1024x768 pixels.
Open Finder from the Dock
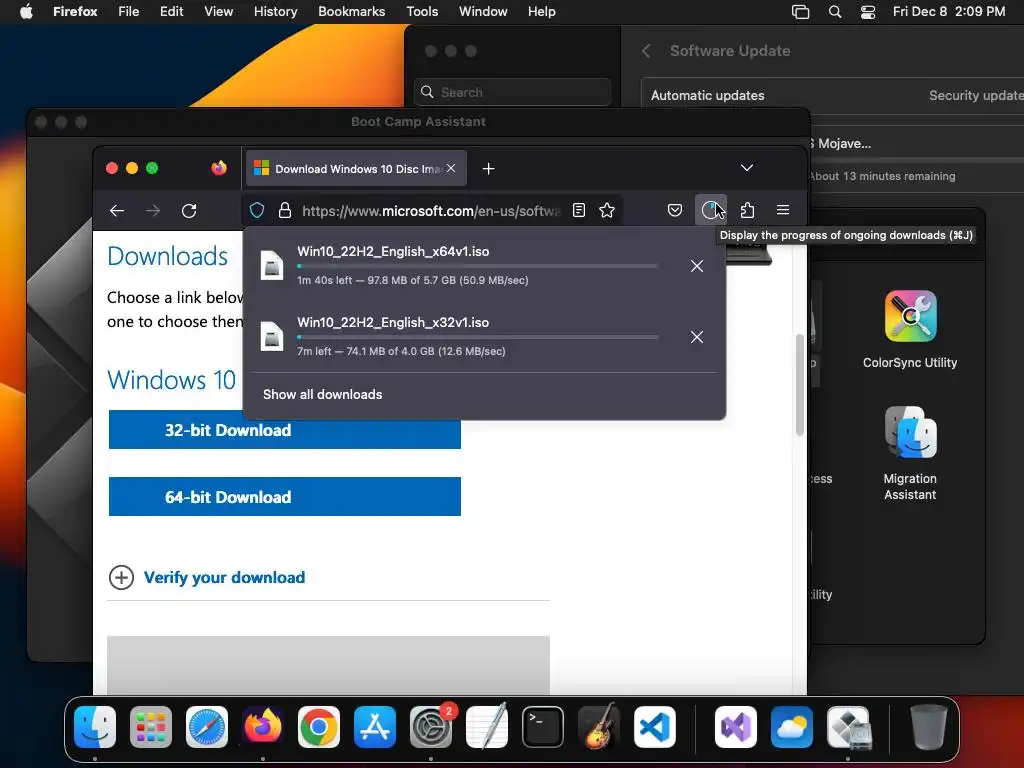pyautogui.click(x=95, y=727)
